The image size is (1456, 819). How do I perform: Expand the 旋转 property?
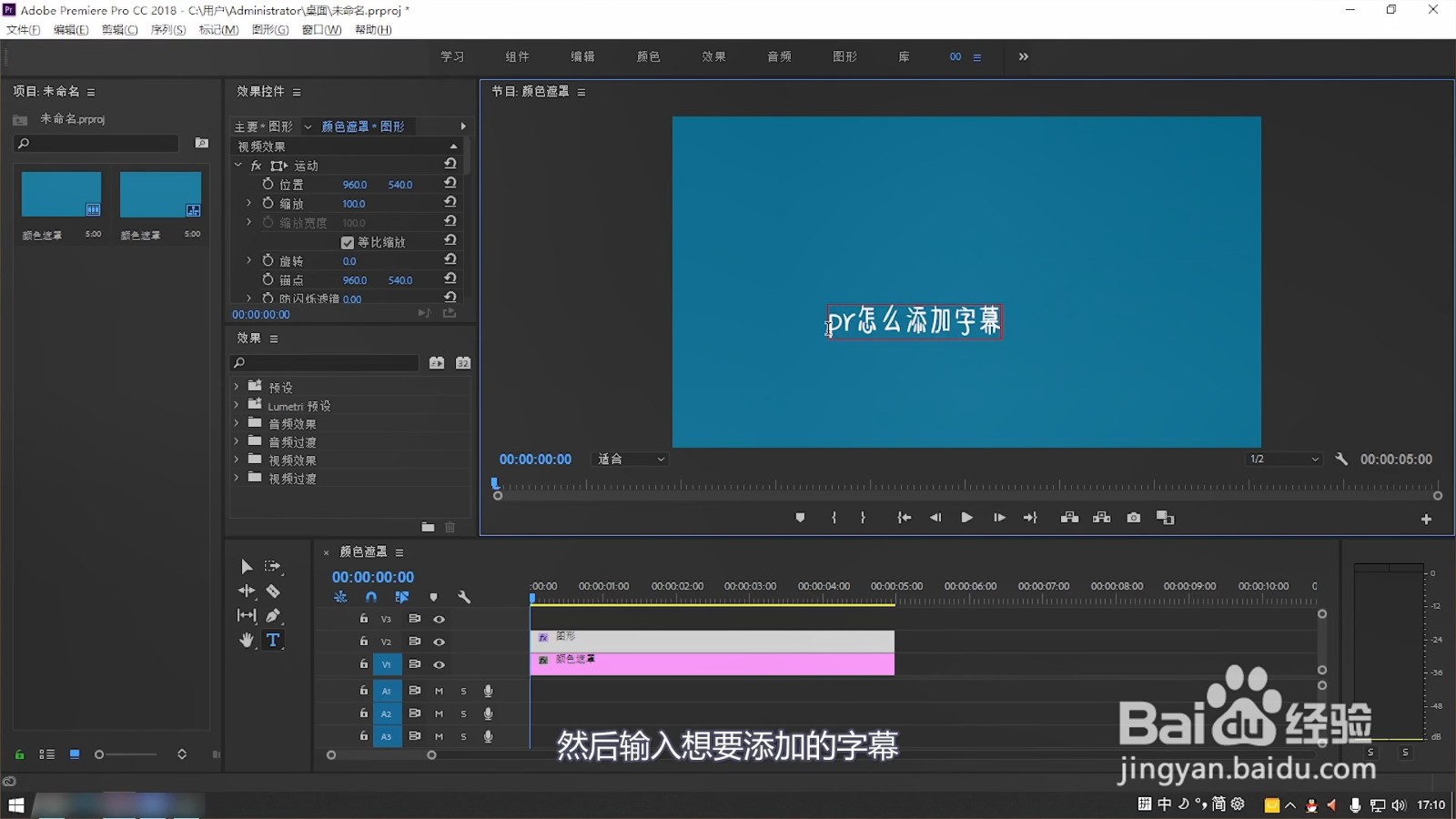pyautogui.click(x=248, y=260)
